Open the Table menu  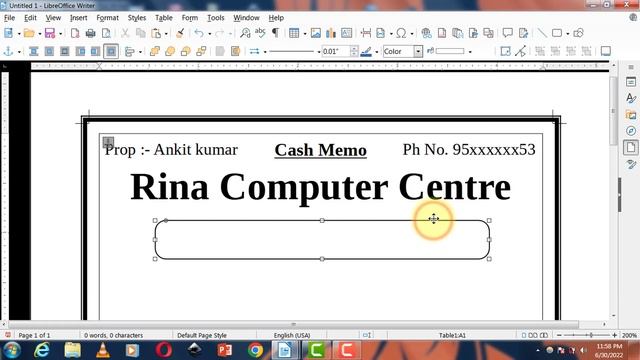click(164, 18)
